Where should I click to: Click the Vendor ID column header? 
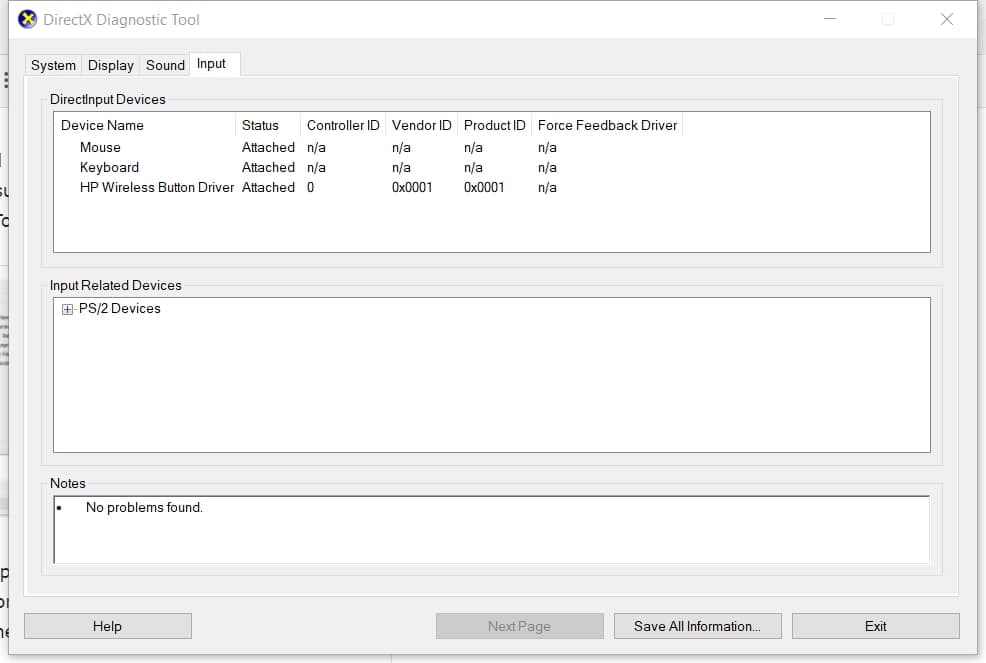coord(421,125)
